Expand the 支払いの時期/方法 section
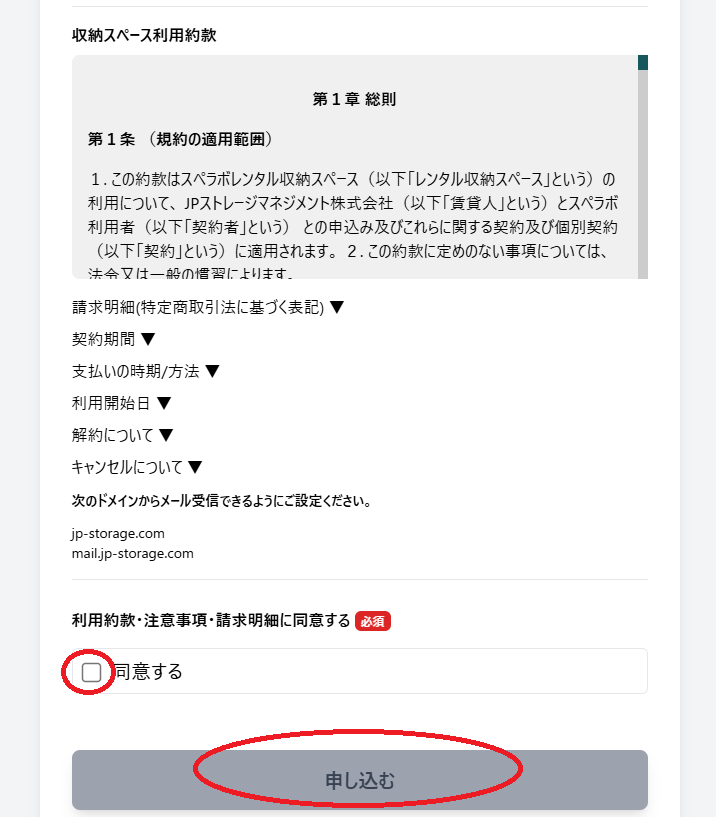 (145, 371)
